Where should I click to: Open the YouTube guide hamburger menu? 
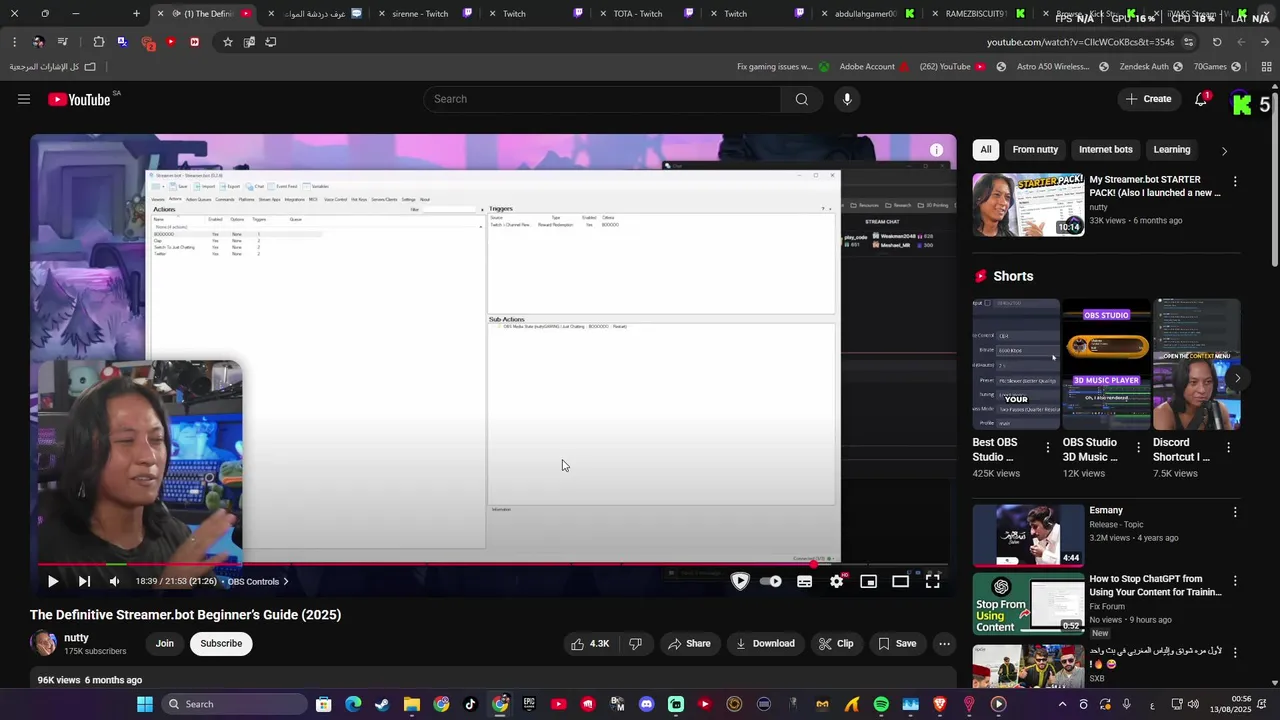(x=24, y=99)
